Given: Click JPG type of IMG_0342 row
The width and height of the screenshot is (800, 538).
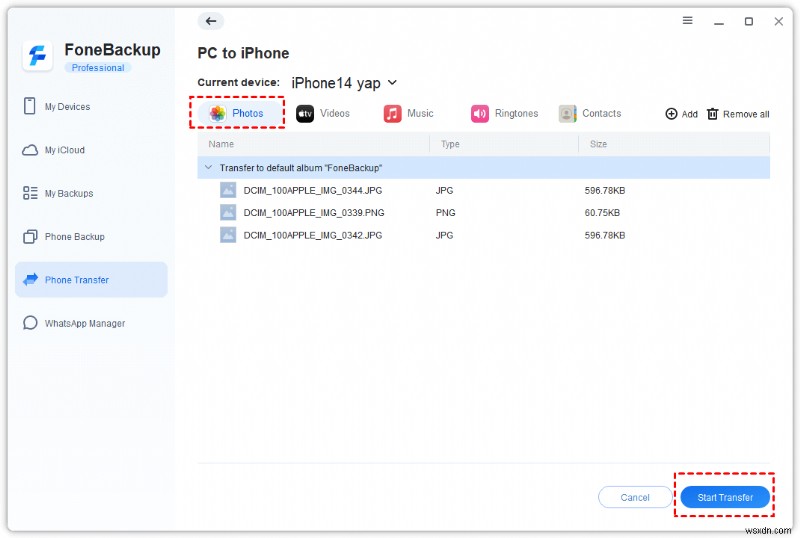Looking at the screenshot, I should coord(444,235).
